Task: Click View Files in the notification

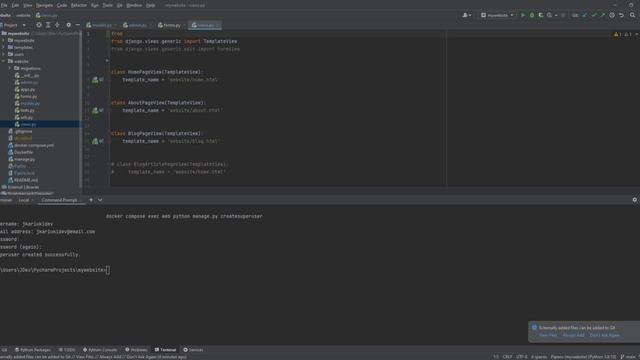Action: [x=548, y=335]
